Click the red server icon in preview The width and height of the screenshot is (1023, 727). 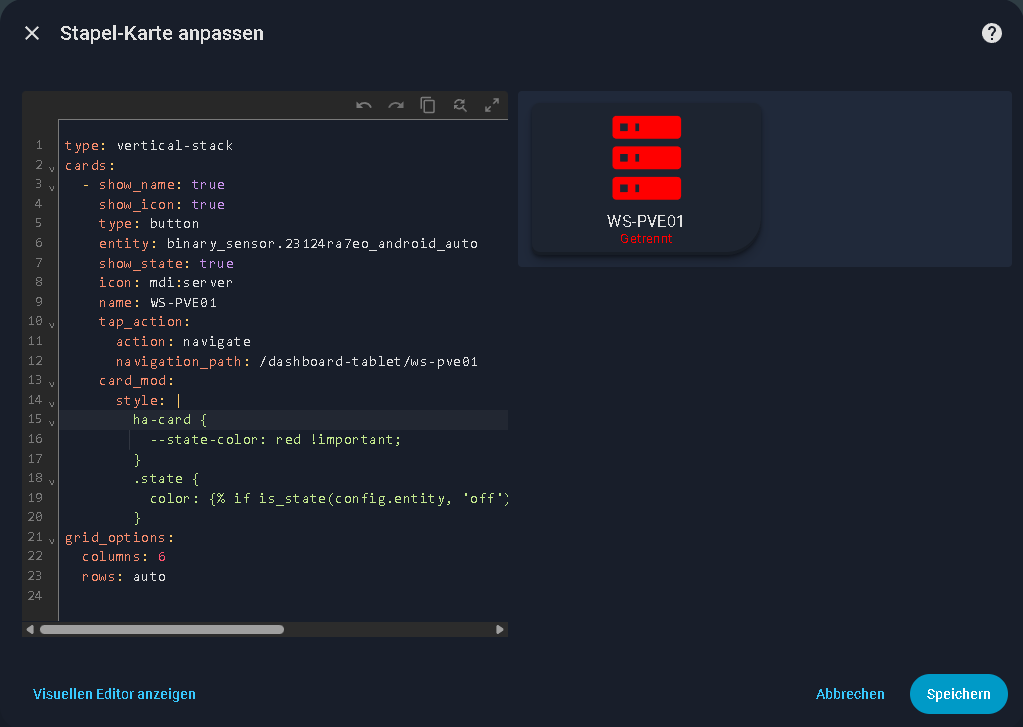646,158
